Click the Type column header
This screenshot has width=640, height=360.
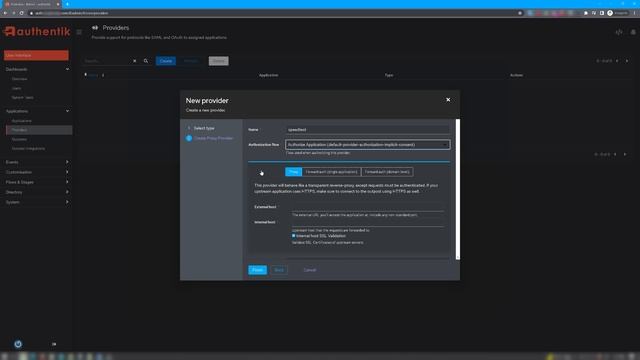tap(389, 75)
